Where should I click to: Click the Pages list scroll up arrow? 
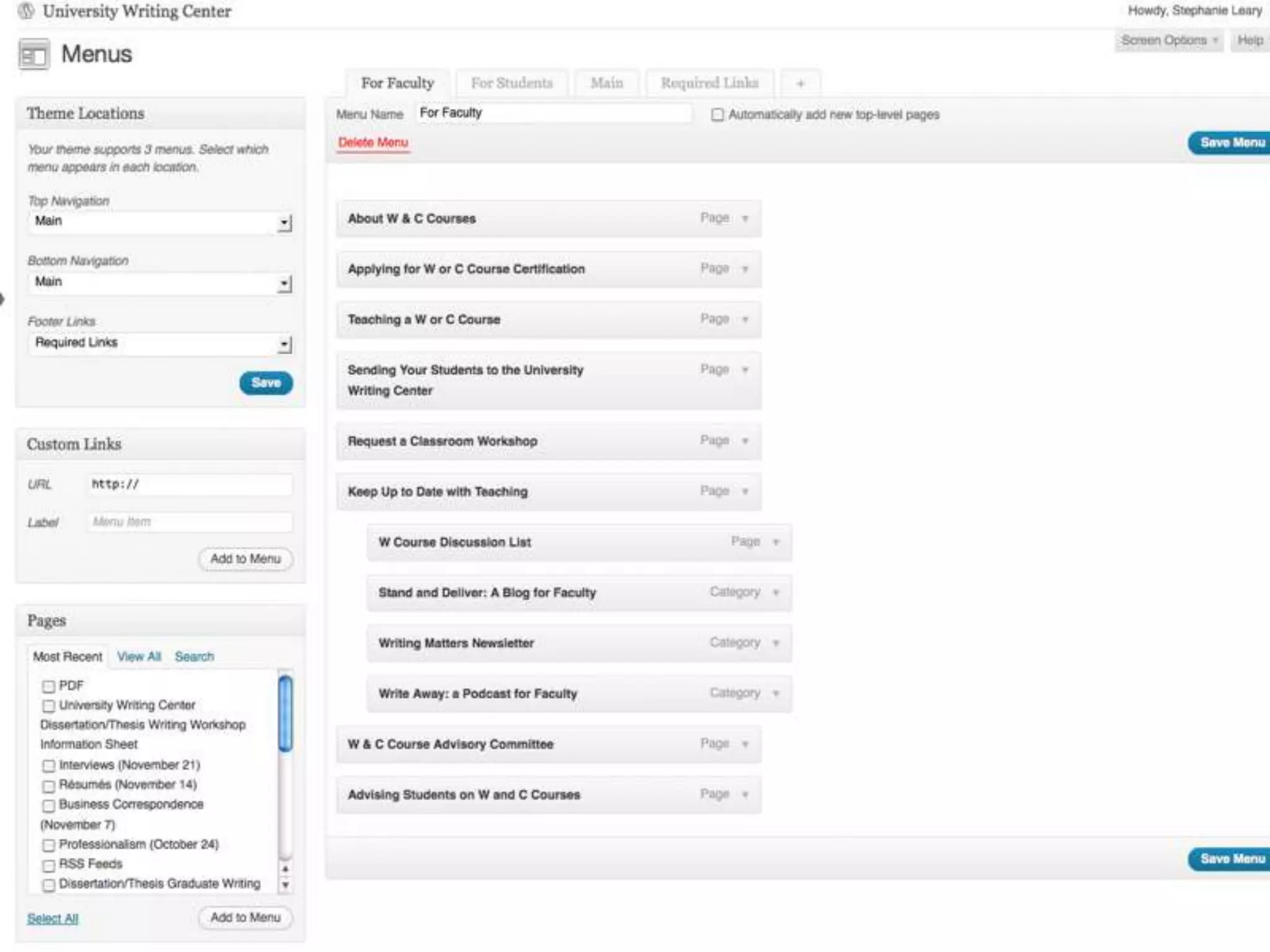285,869
